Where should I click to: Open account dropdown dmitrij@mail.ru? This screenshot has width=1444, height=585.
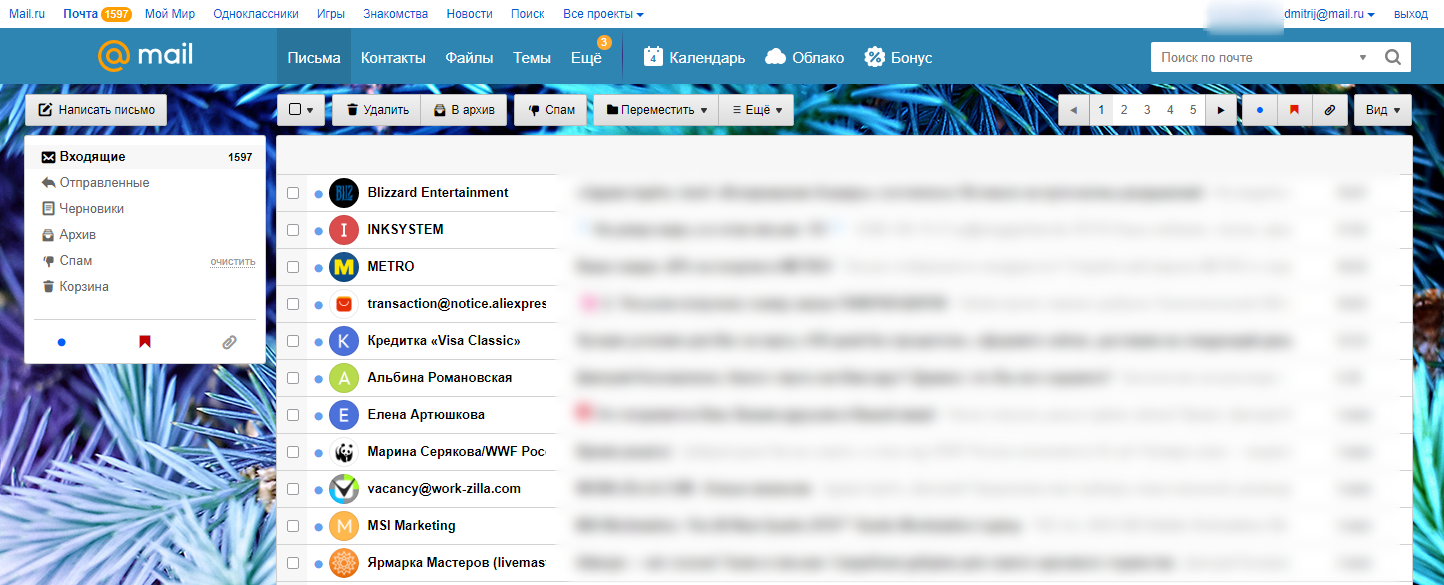(1330, 14)
